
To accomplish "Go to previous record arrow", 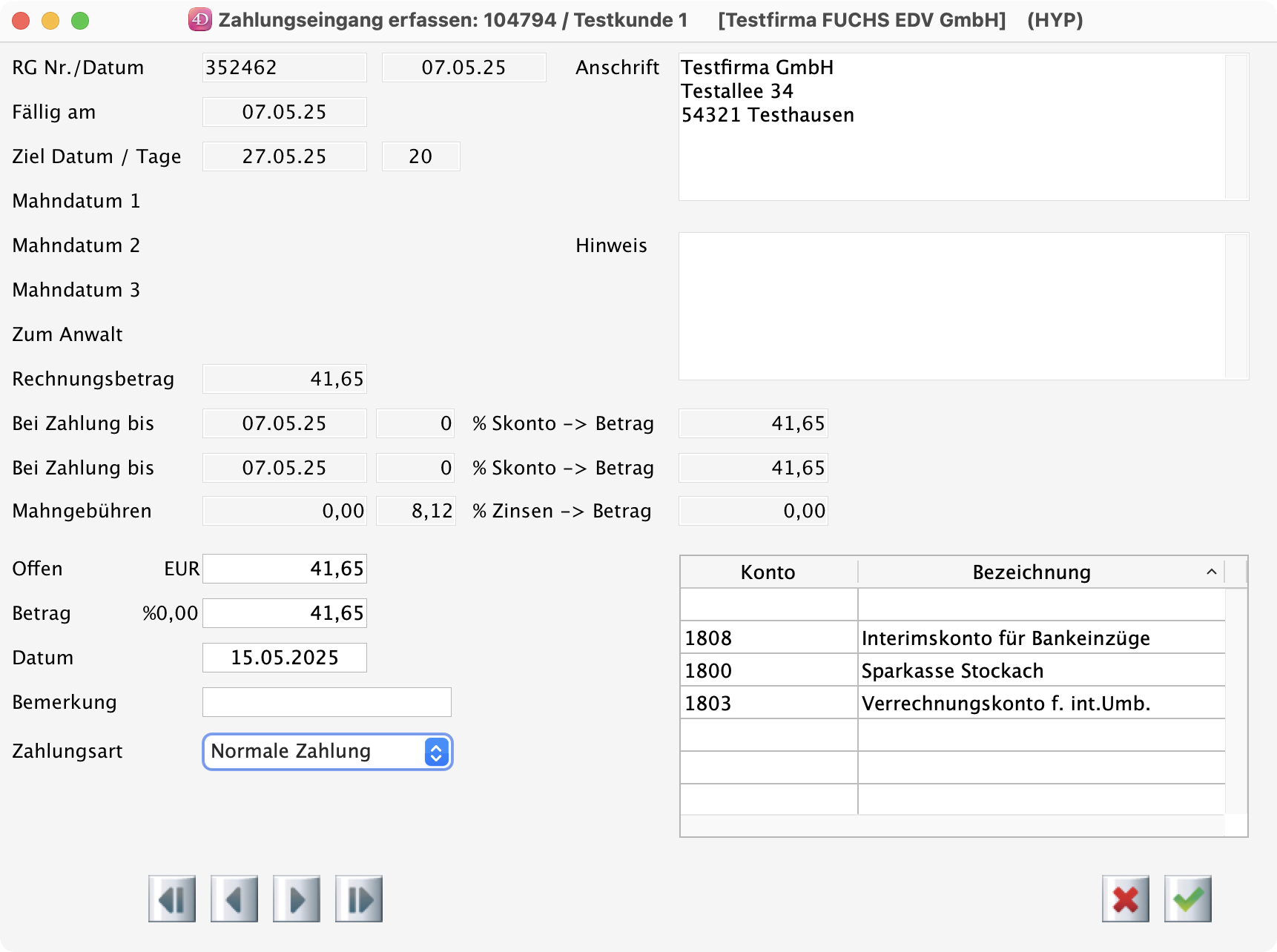I will click(234, 899).
